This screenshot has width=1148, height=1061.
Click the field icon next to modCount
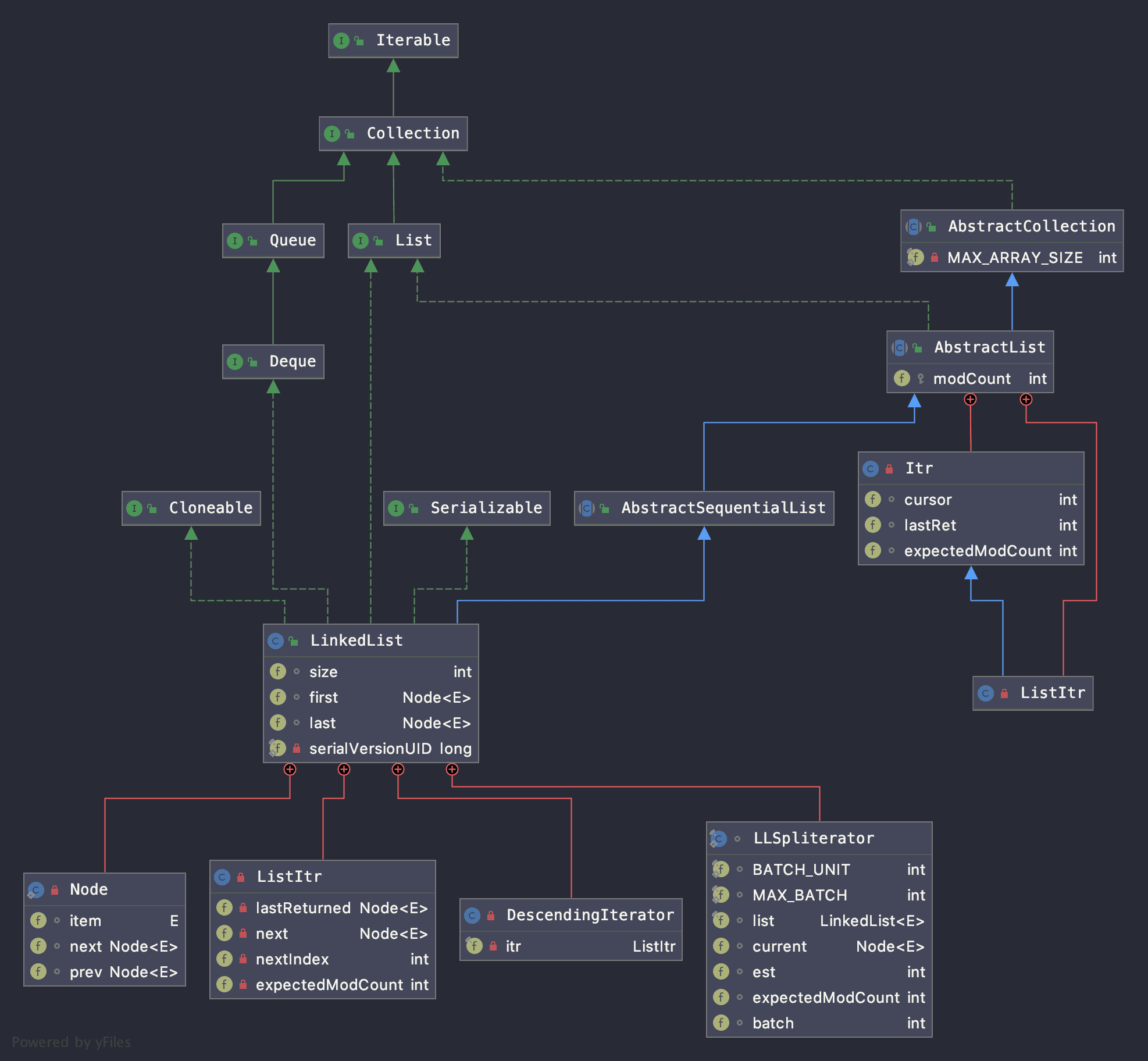[901, 379]
